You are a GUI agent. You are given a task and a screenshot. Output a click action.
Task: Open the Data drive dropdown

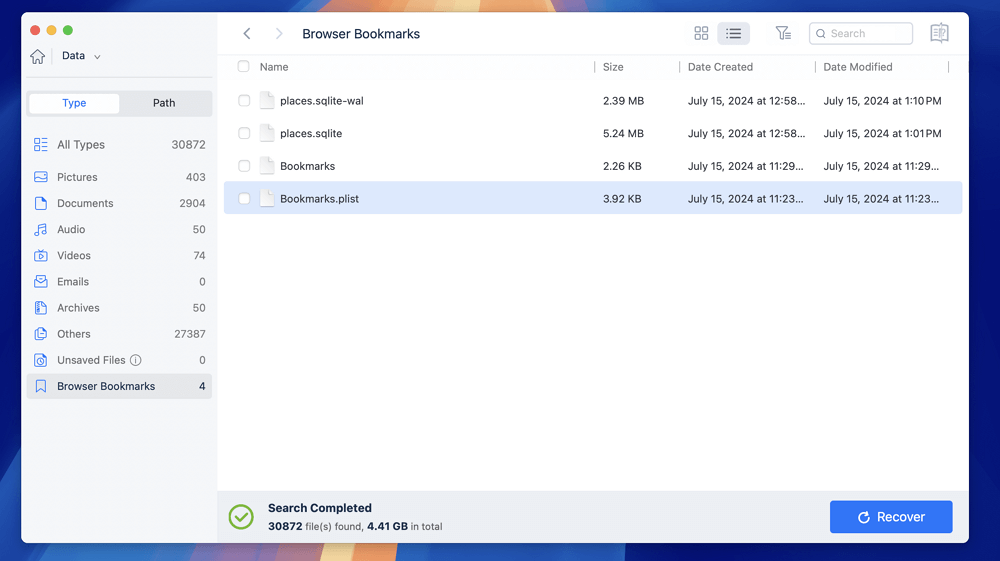(x=81, y=56)
